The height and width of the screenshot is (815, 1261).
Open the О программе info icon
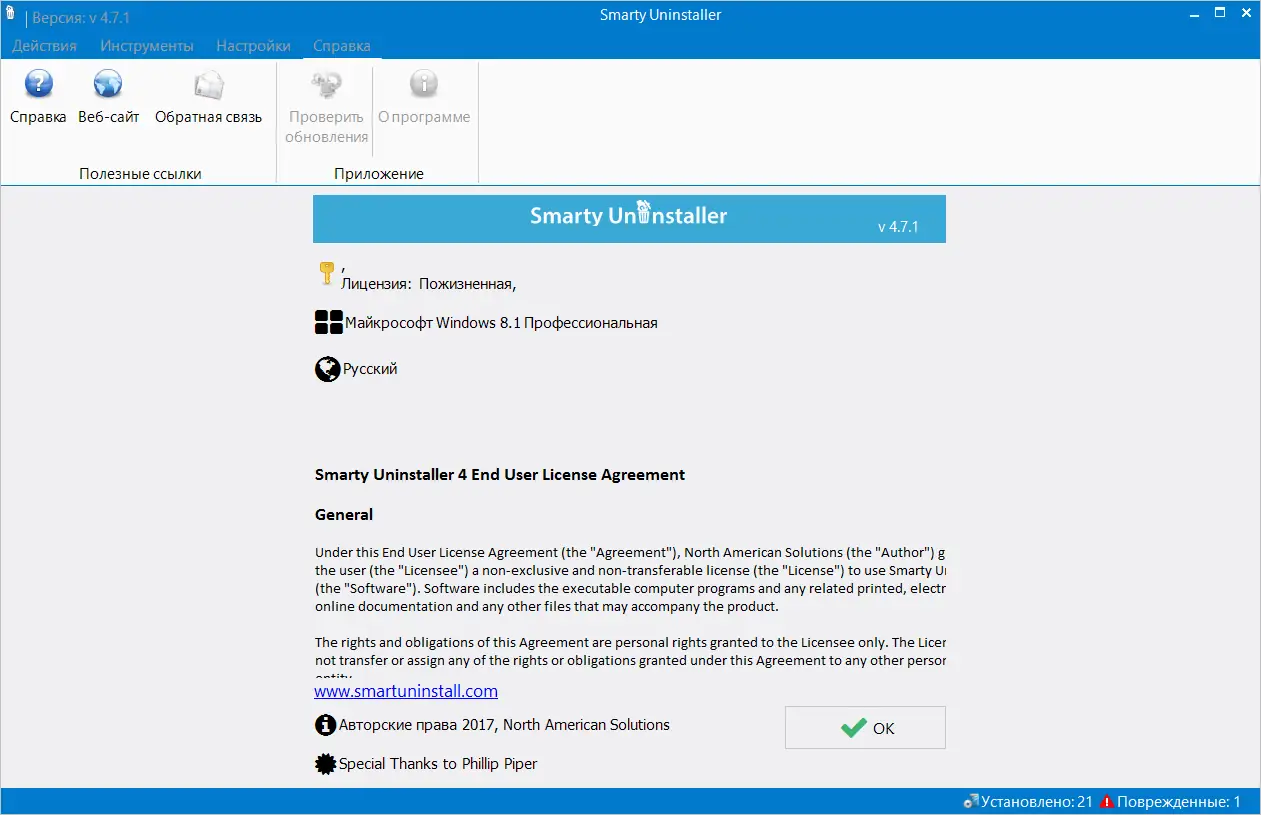point(424,86)
